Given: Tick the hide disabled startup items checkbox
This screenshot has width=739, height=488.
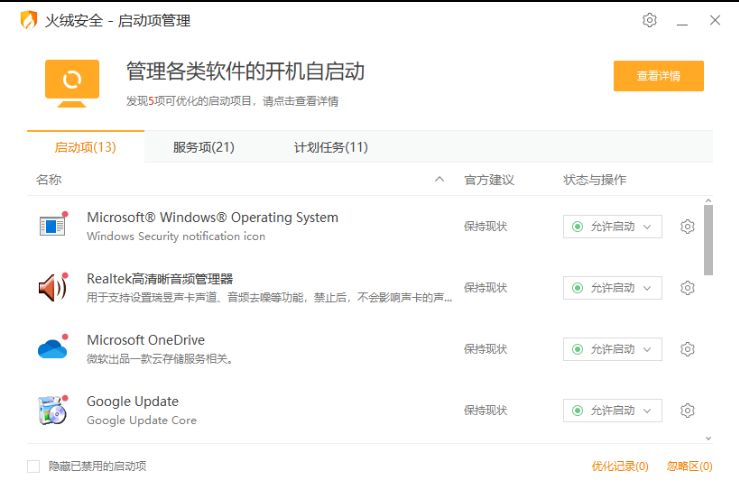Looking at the screenshot, I should pos(33,466).
